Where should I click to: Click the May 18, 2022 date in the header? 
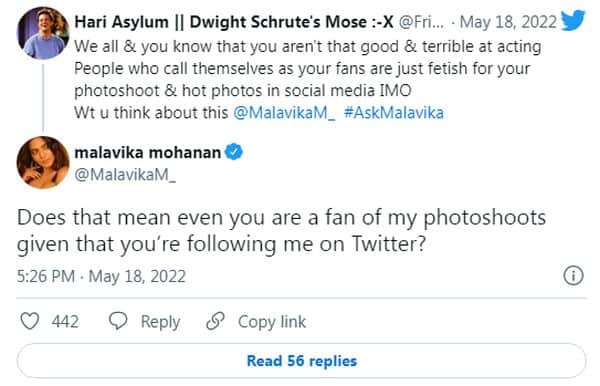click(x=508, y=22)
